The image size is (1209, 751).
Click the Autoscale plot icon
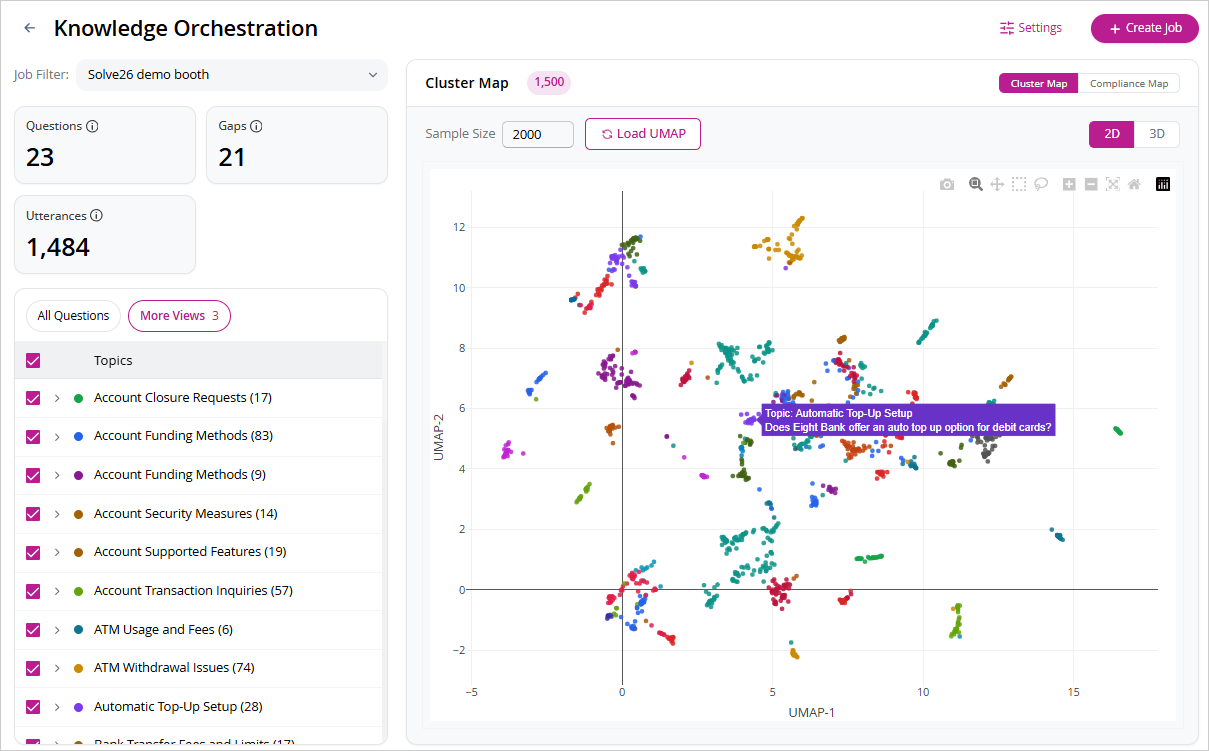tap(1112, 184)
